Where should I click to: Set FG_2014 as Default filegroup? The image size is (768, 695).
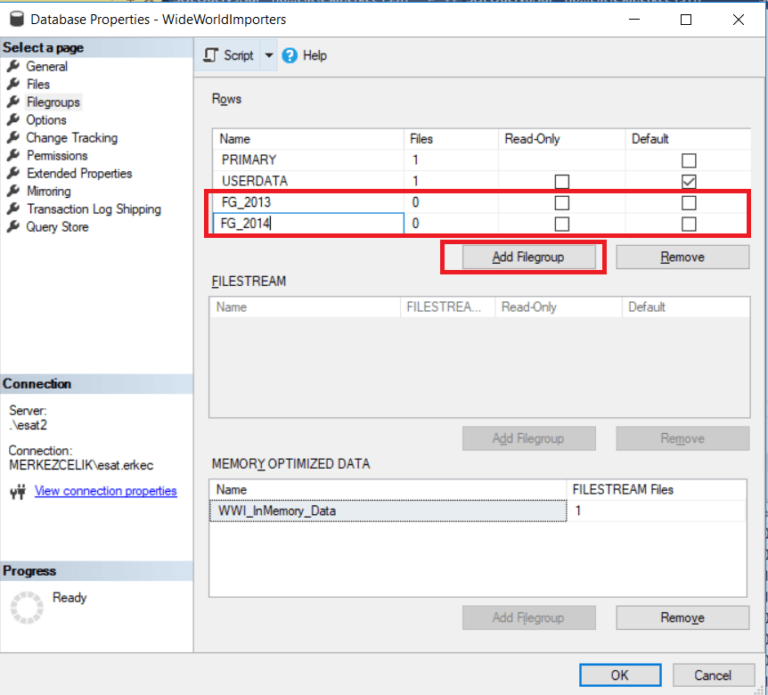pyautogui.click(x=689, y=224)
